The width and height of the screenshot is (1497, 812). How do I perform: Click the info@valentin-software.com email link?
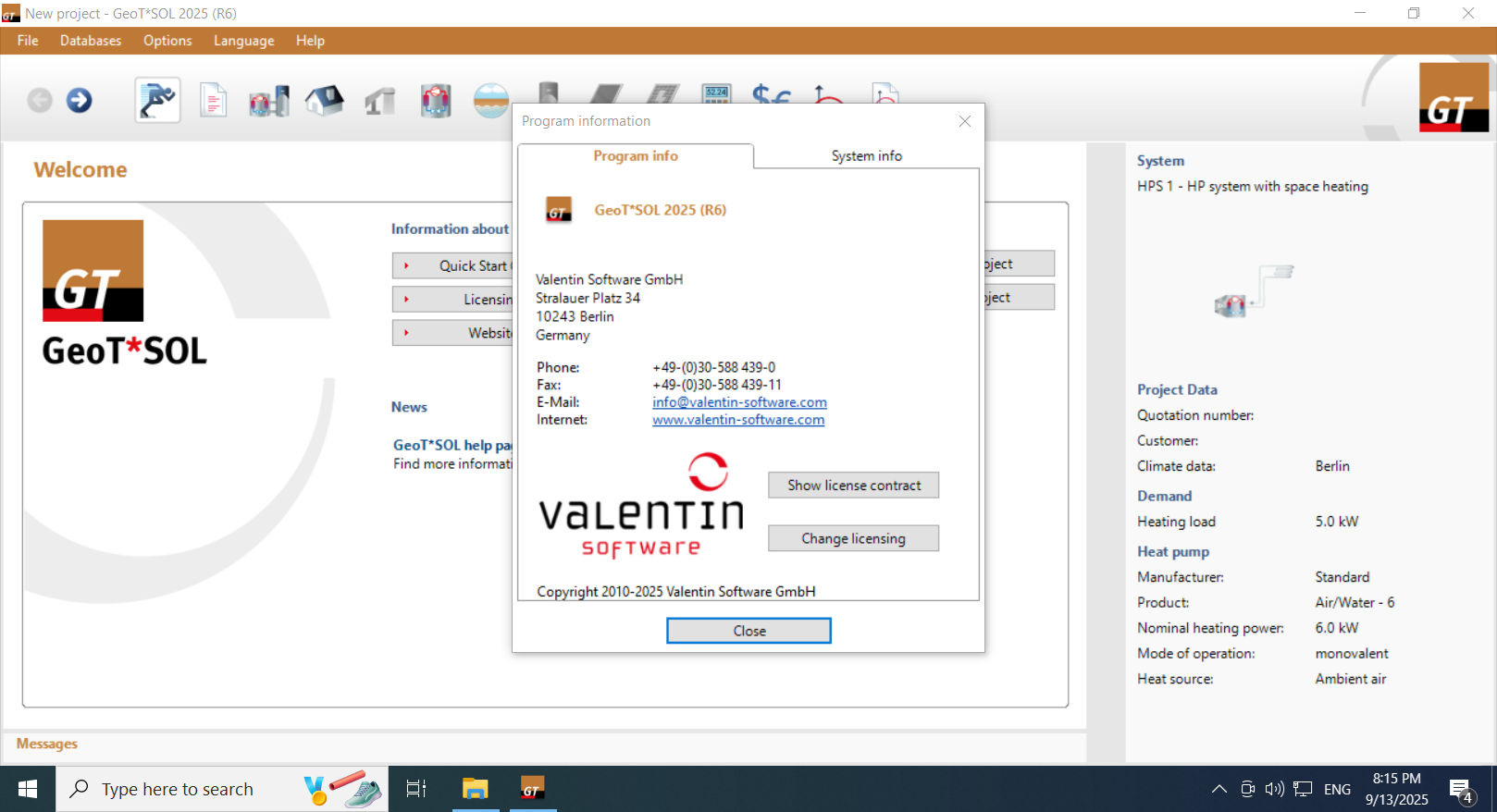pyautogui.click(x=739, y=402)
